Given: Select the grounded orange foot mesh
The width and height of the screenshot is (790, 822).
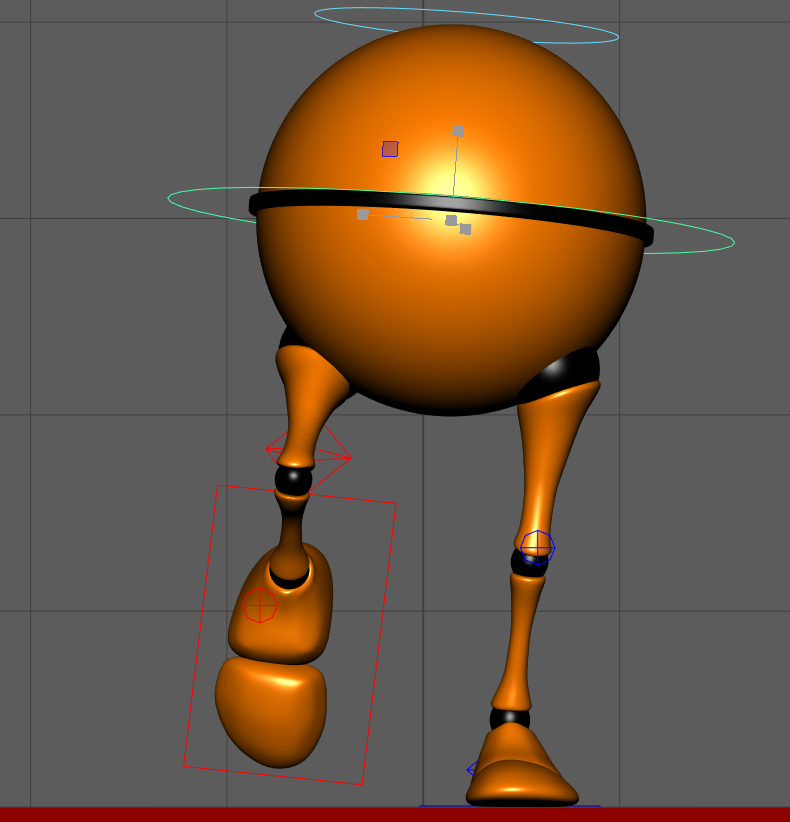Looking at the screenshot, I should click(x=522, y=766).
